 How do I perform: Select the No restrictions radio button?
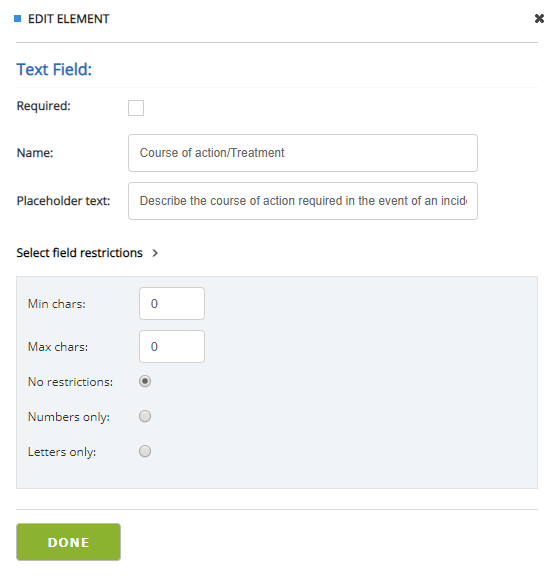pos(145,381)
